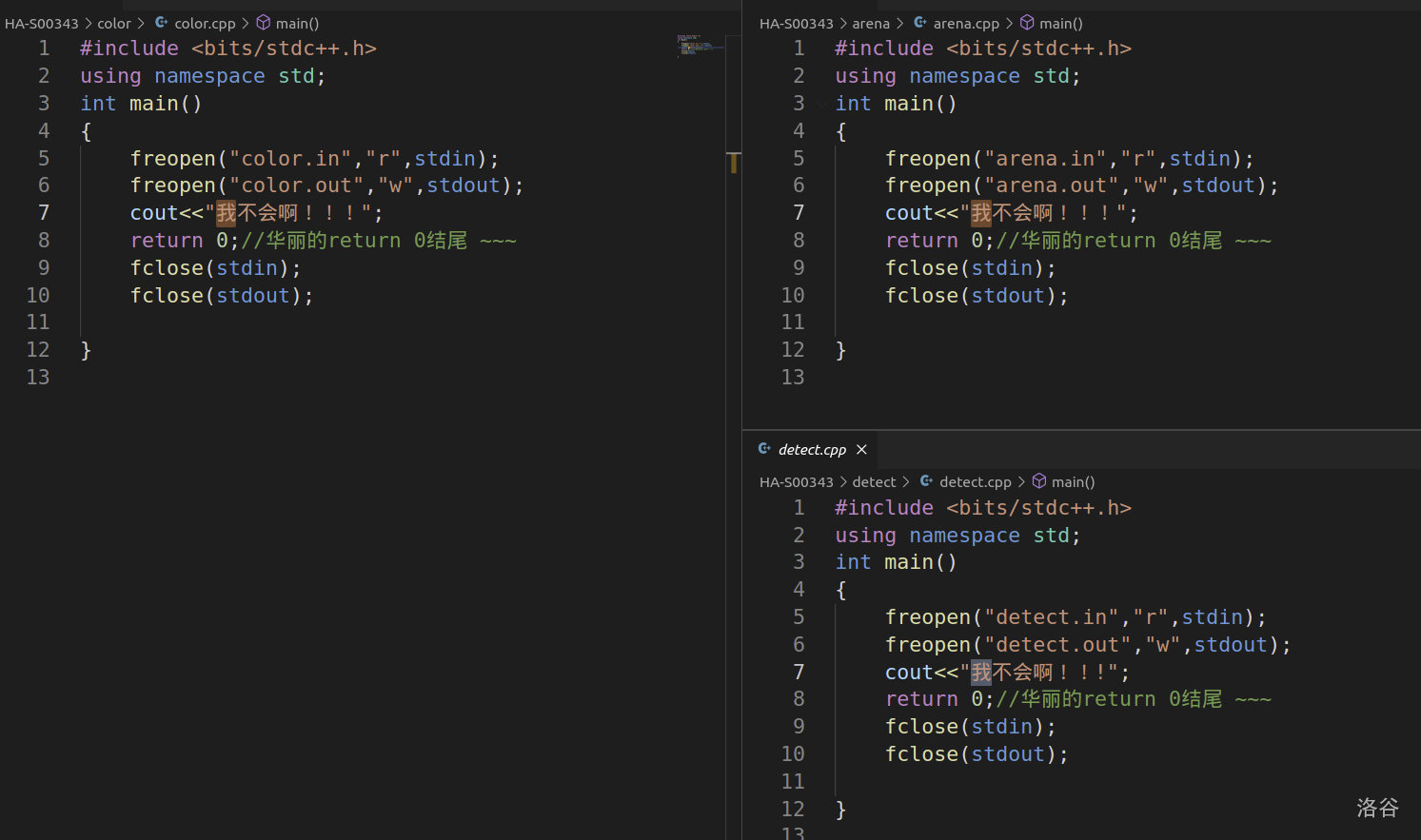Click fclose(stdin) in detect.cpp

(x=971, y=727)
